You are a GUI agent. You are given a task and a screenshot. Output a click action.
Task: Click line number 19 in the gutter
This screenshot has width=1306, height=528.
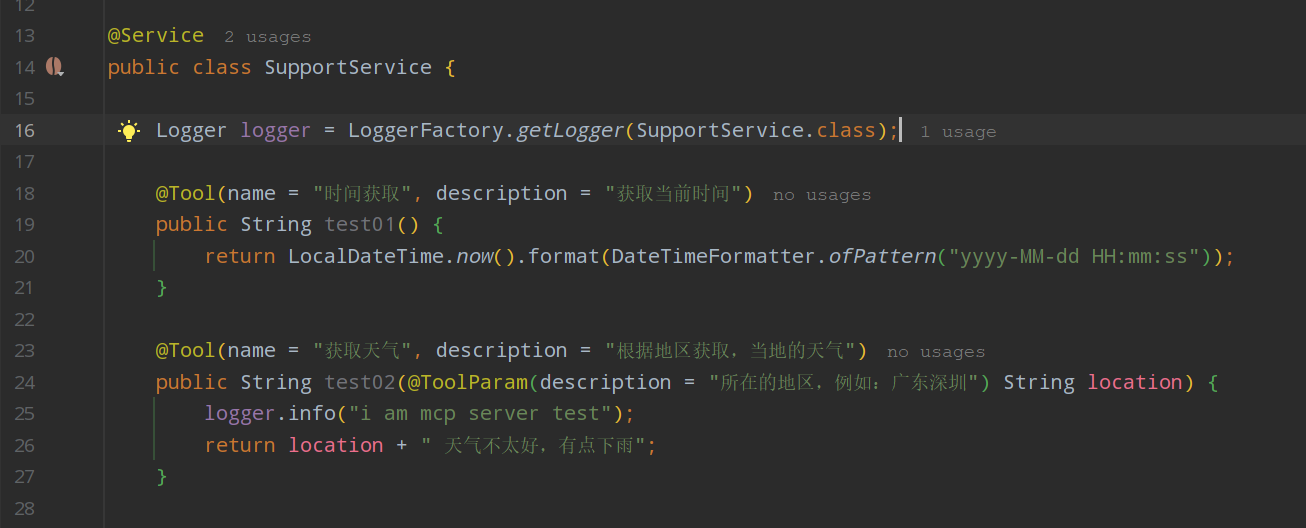tap(25, 224)
